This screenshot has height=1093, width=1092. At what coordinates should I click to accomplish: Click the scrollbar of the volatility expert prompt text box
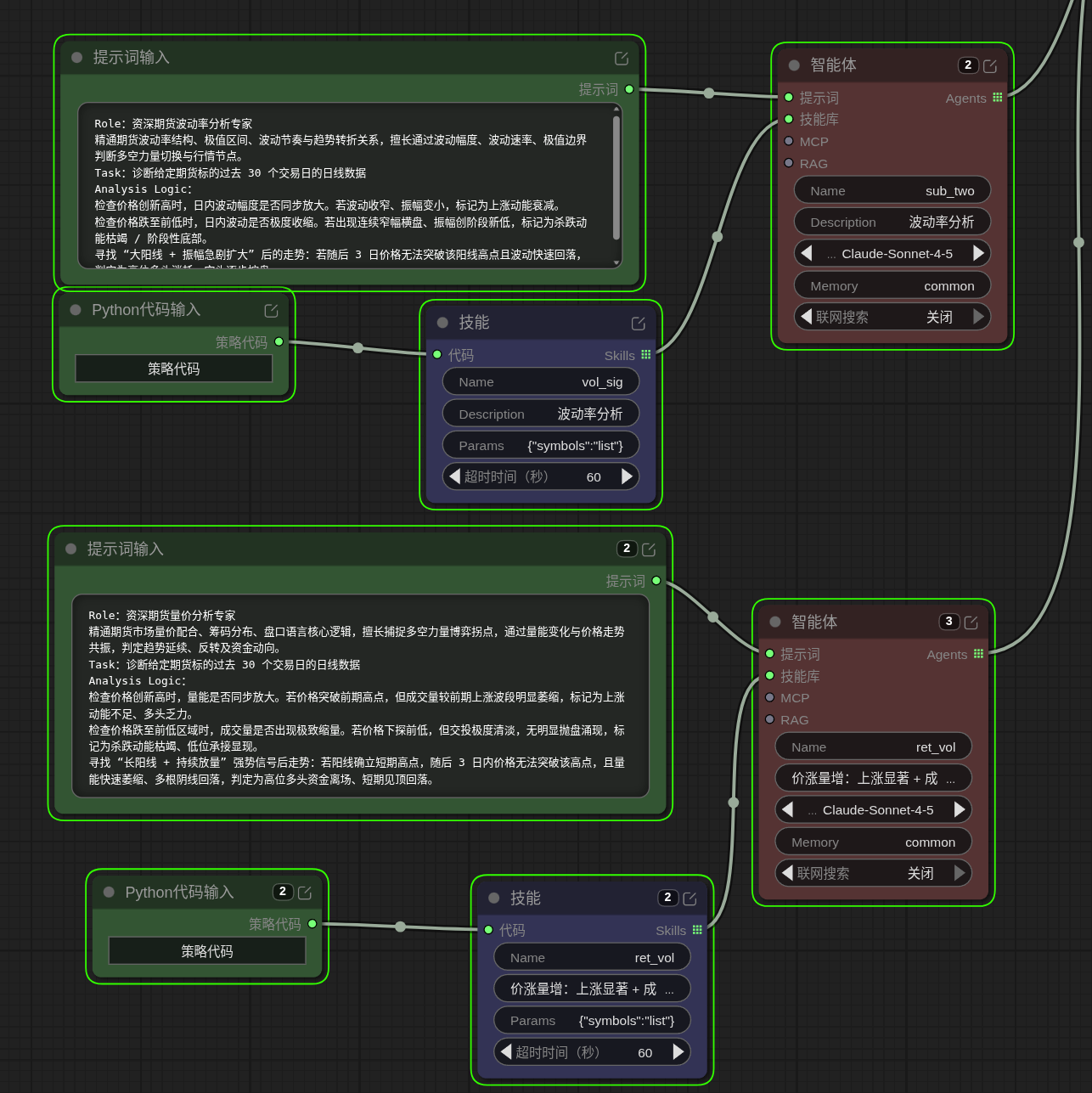(616, 178)
